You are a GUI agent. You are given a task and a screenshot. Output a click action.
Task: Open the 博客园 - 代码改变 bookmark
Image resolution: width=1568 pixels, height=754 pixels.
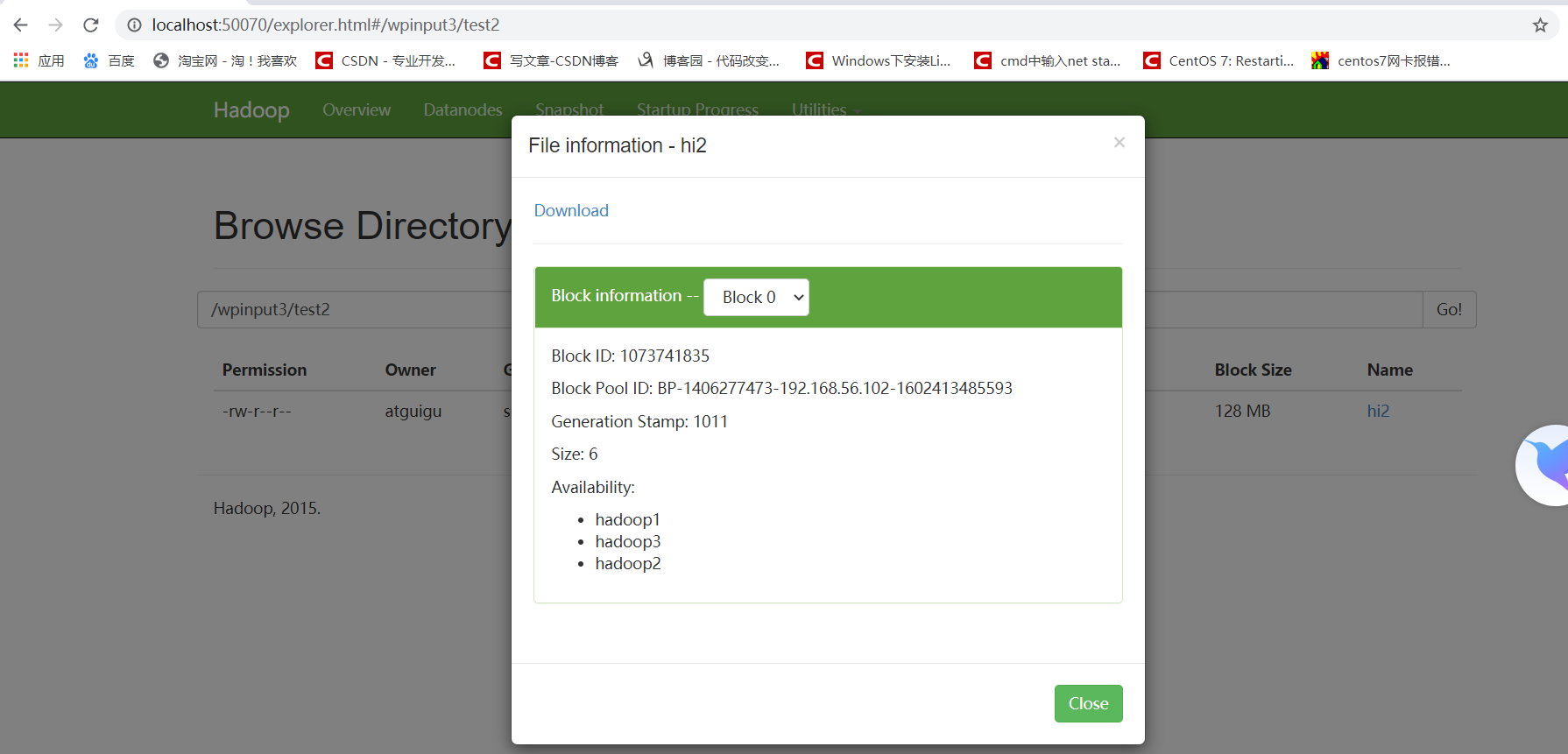coord(709,60)
